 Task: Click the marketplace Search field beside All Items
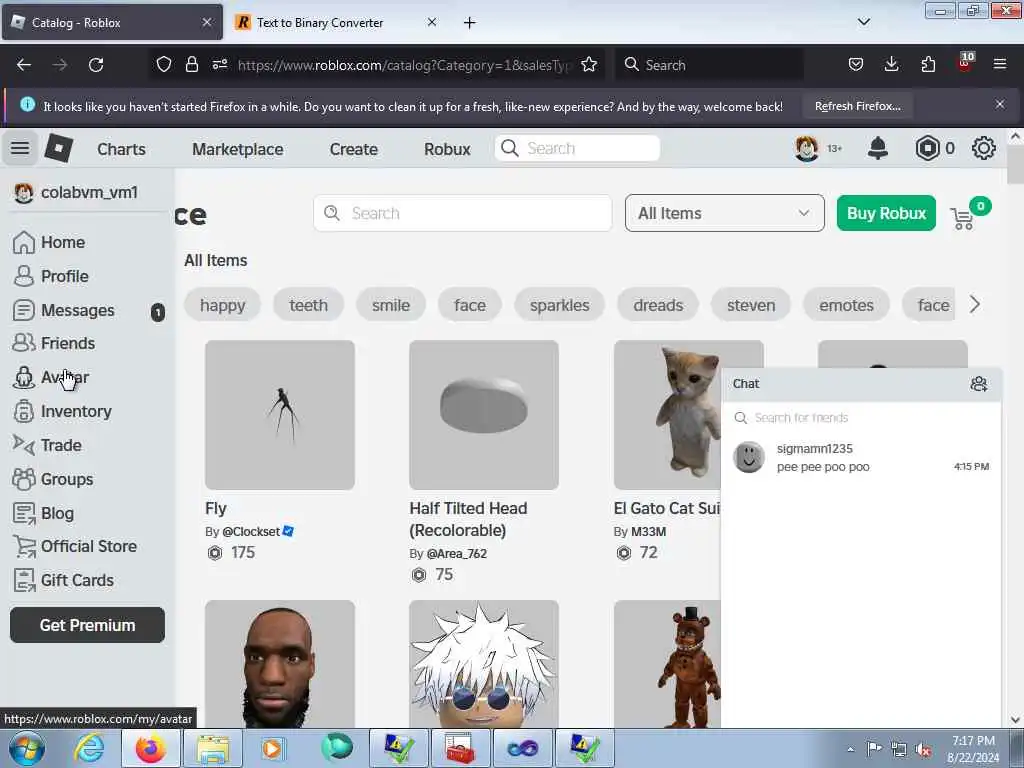pos(462,213)
